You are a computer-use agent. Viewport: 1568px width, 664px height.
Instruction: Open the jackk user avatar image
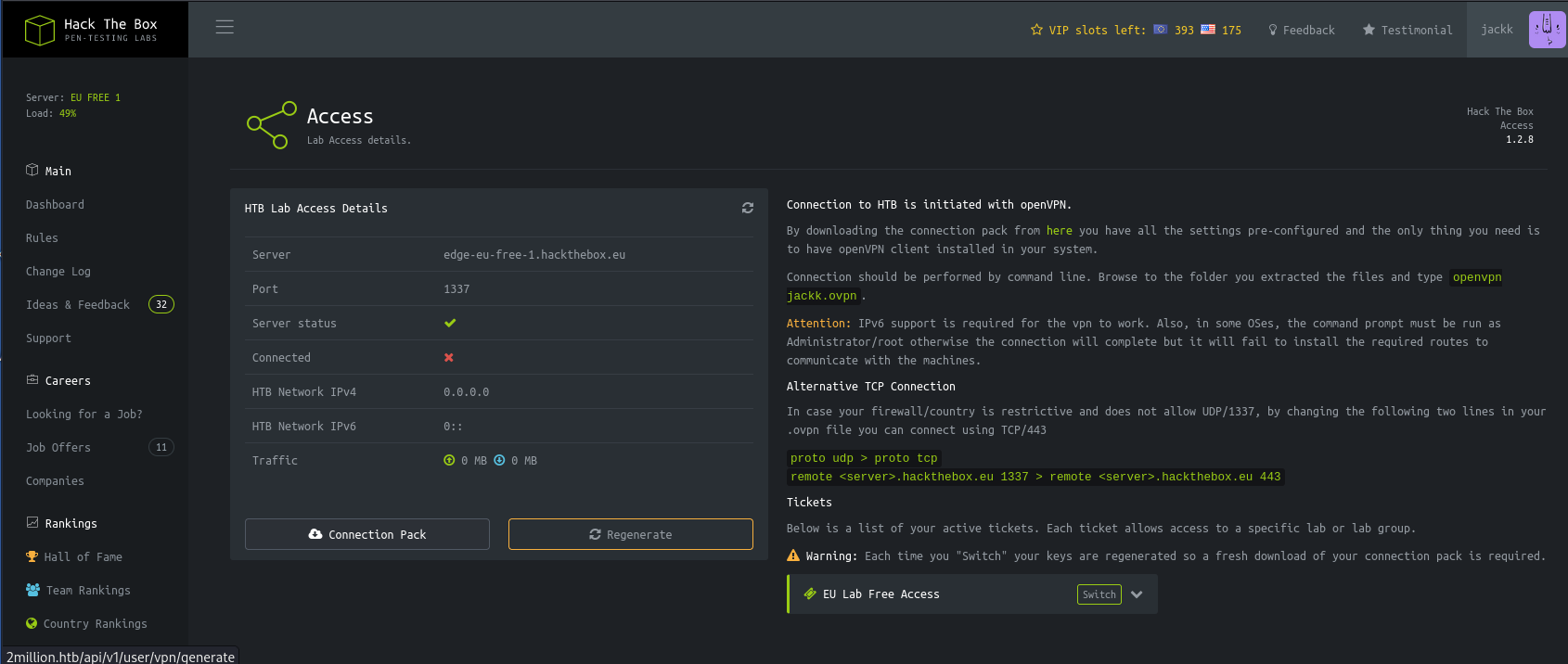(1547, 30)
